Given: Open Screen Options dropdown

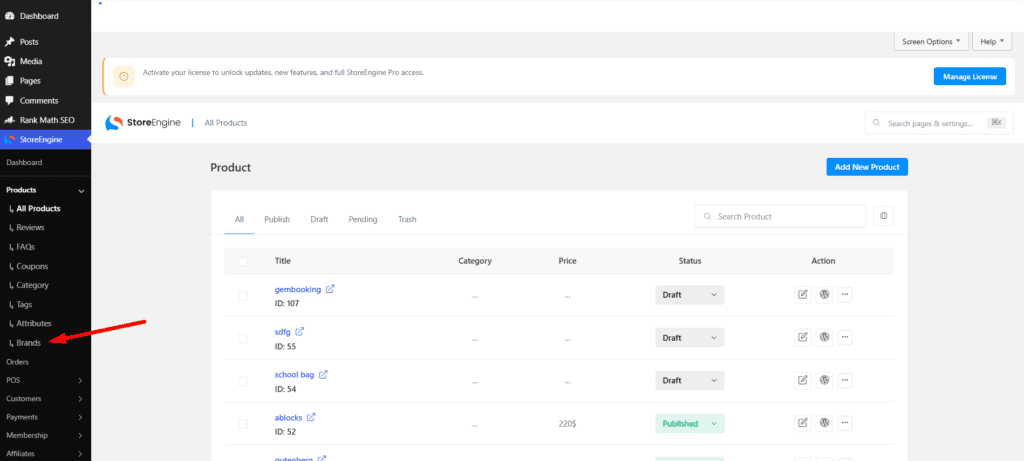Looking at the screenshot, I should (x=931, y=41).
